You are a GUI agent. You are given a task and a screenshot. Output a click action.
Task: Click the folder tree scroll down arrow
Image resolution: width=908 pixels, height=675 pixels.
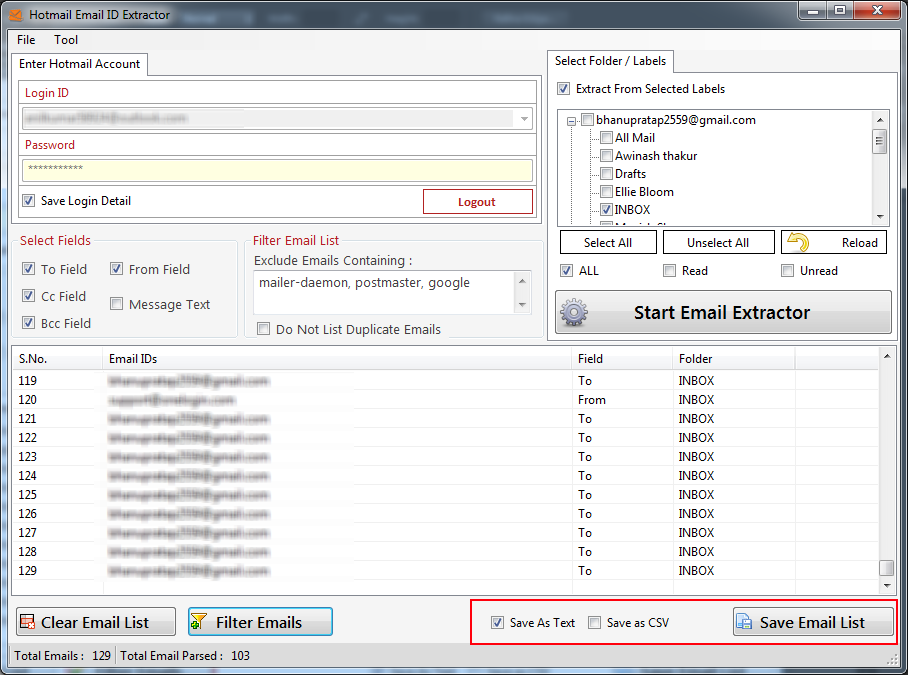tap(880, 217)
